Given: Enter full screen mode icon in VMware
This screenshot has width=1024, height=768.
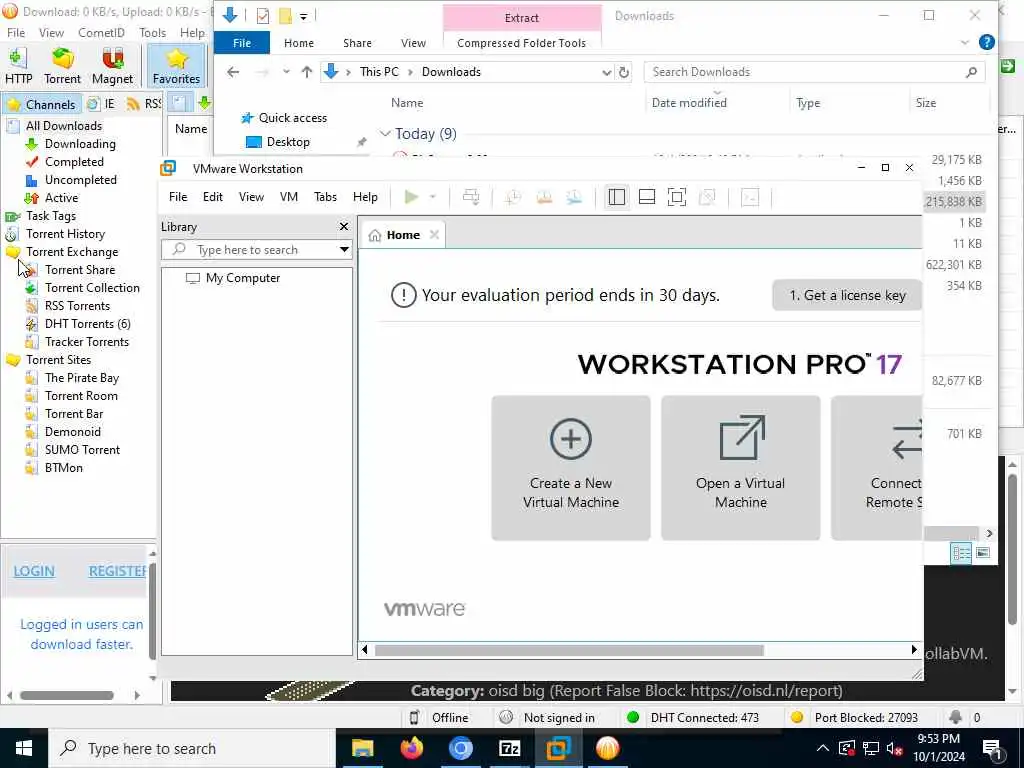Looking at the screenshot, I should (x=677, y=197).
